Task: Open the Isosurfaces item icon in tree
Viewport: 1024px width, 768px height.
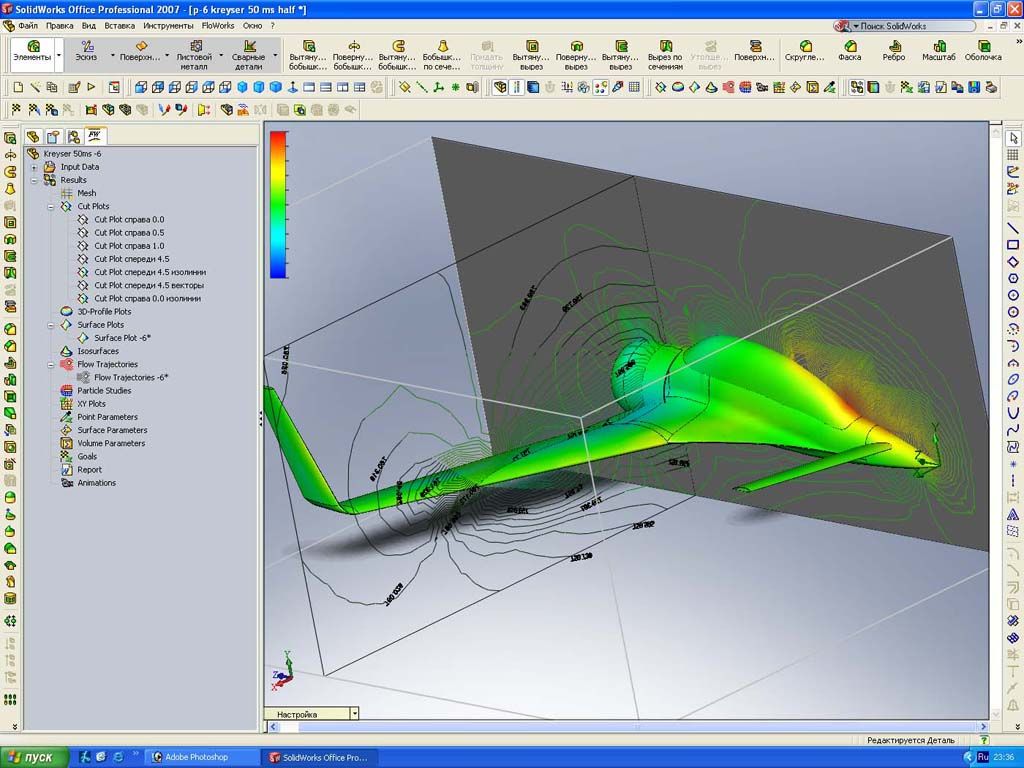Action: point(66,351)
